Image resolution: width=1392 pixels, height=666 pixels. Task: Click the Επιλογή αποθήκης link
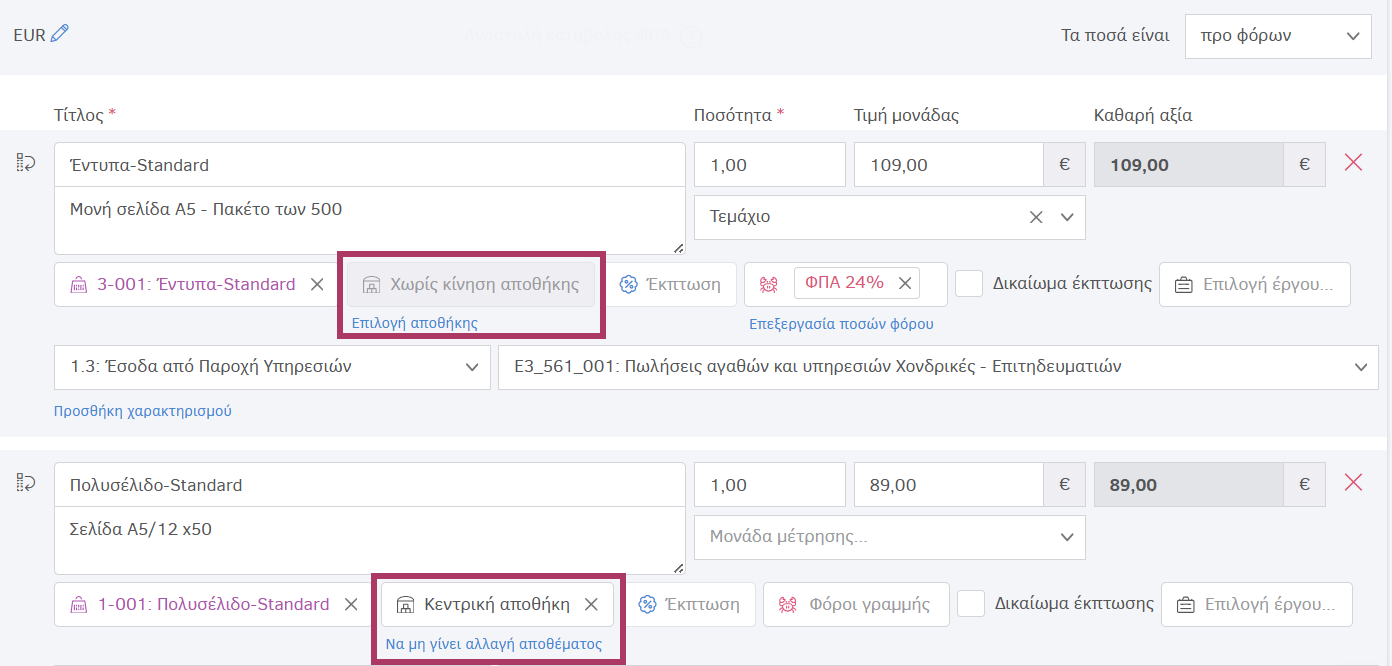pos(414,323)
